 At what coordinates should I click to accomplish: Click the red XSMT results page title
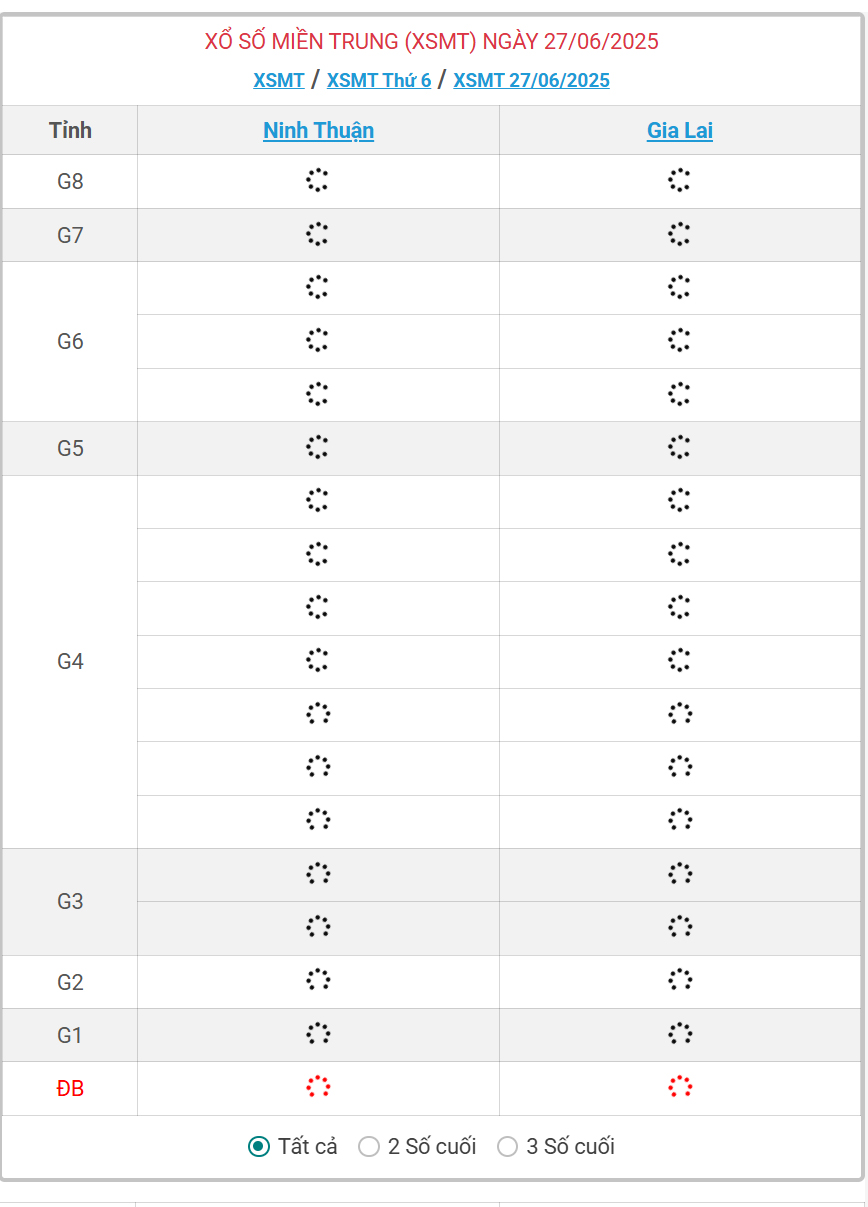[432, 42]
